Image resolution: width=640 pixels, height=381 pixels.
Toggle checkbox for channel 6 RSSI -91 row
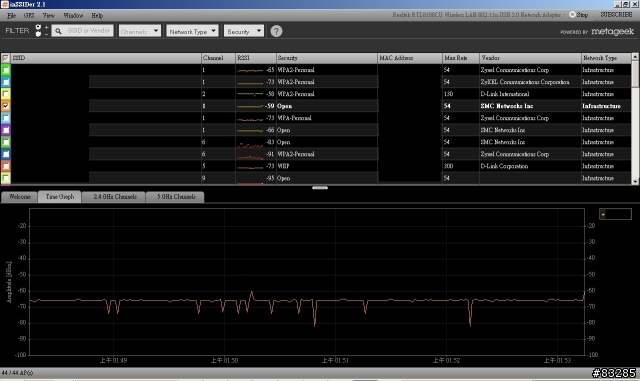tap(6, 154)
